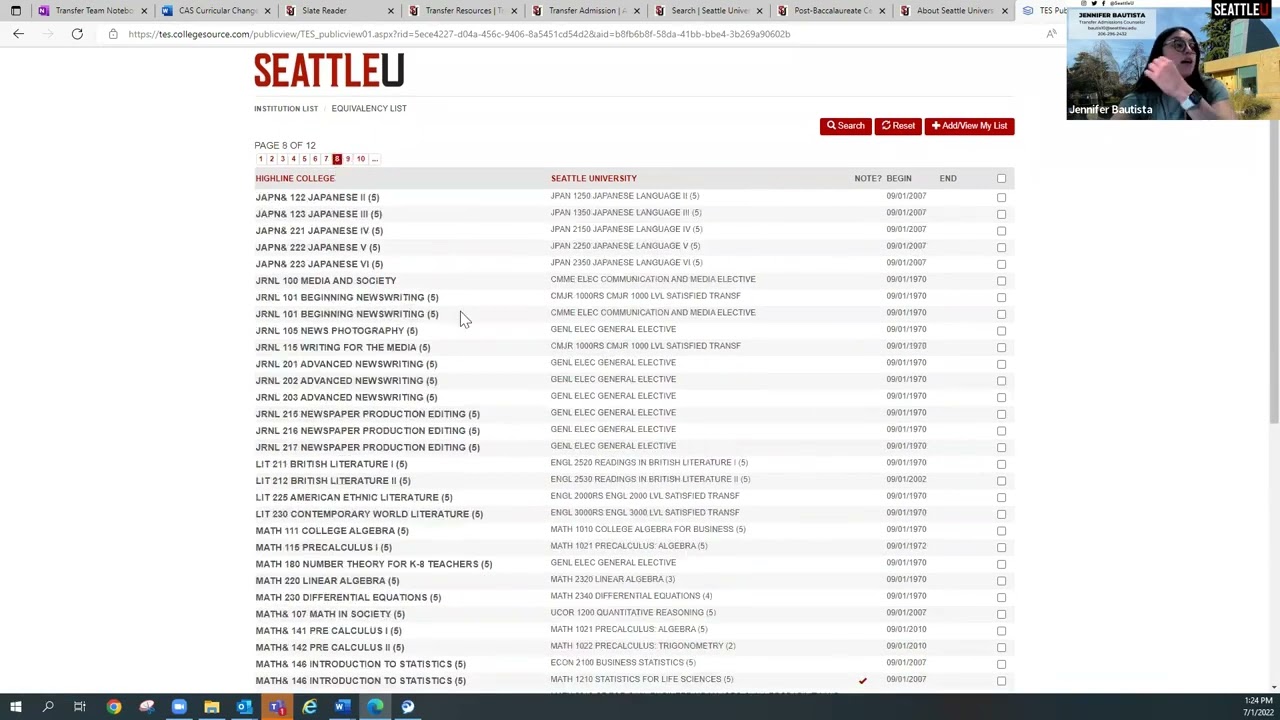Check the MATH 220 Linear Algebra row box

[1001, 581]
